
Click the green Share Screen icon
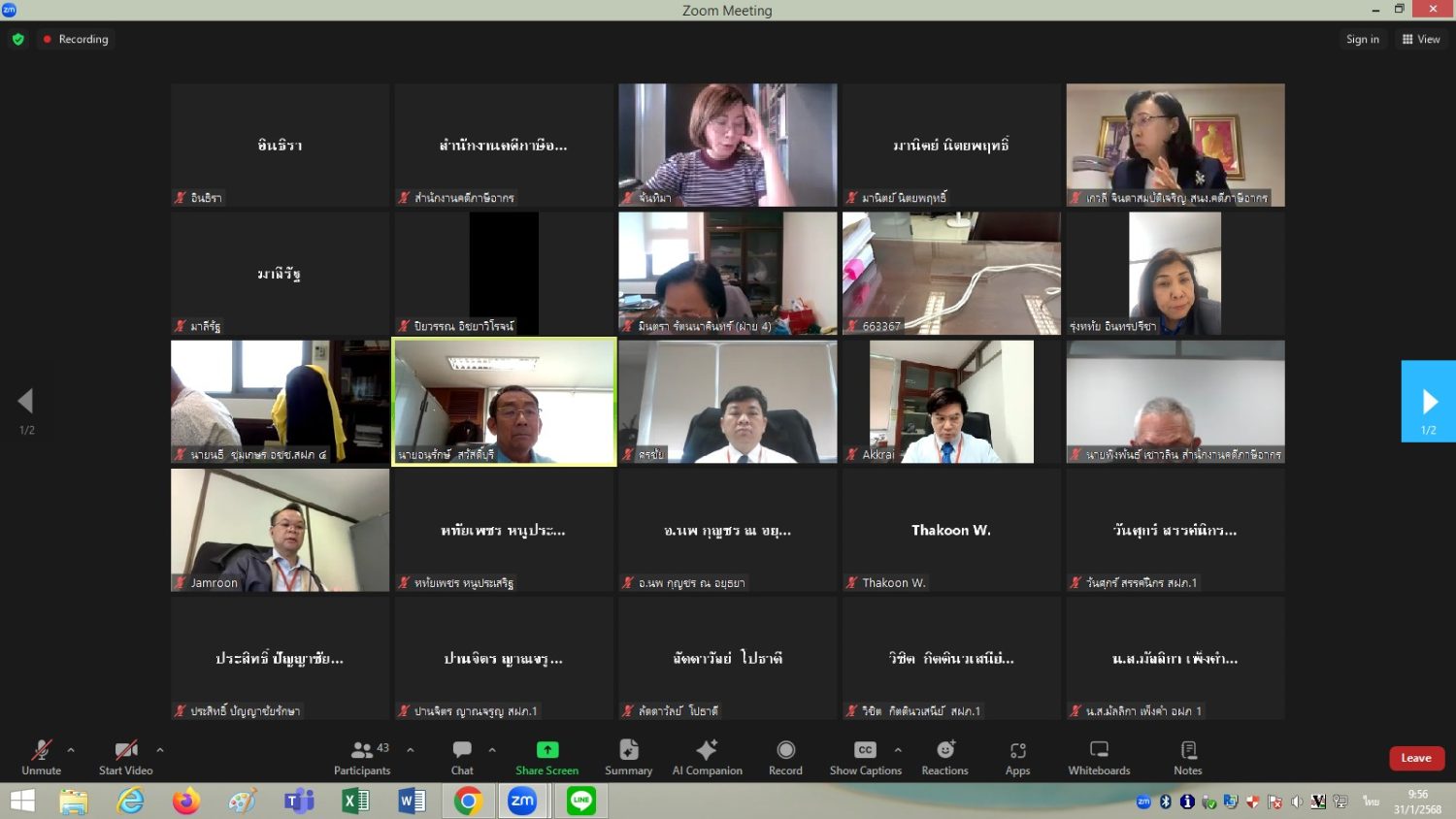point(547,750)
